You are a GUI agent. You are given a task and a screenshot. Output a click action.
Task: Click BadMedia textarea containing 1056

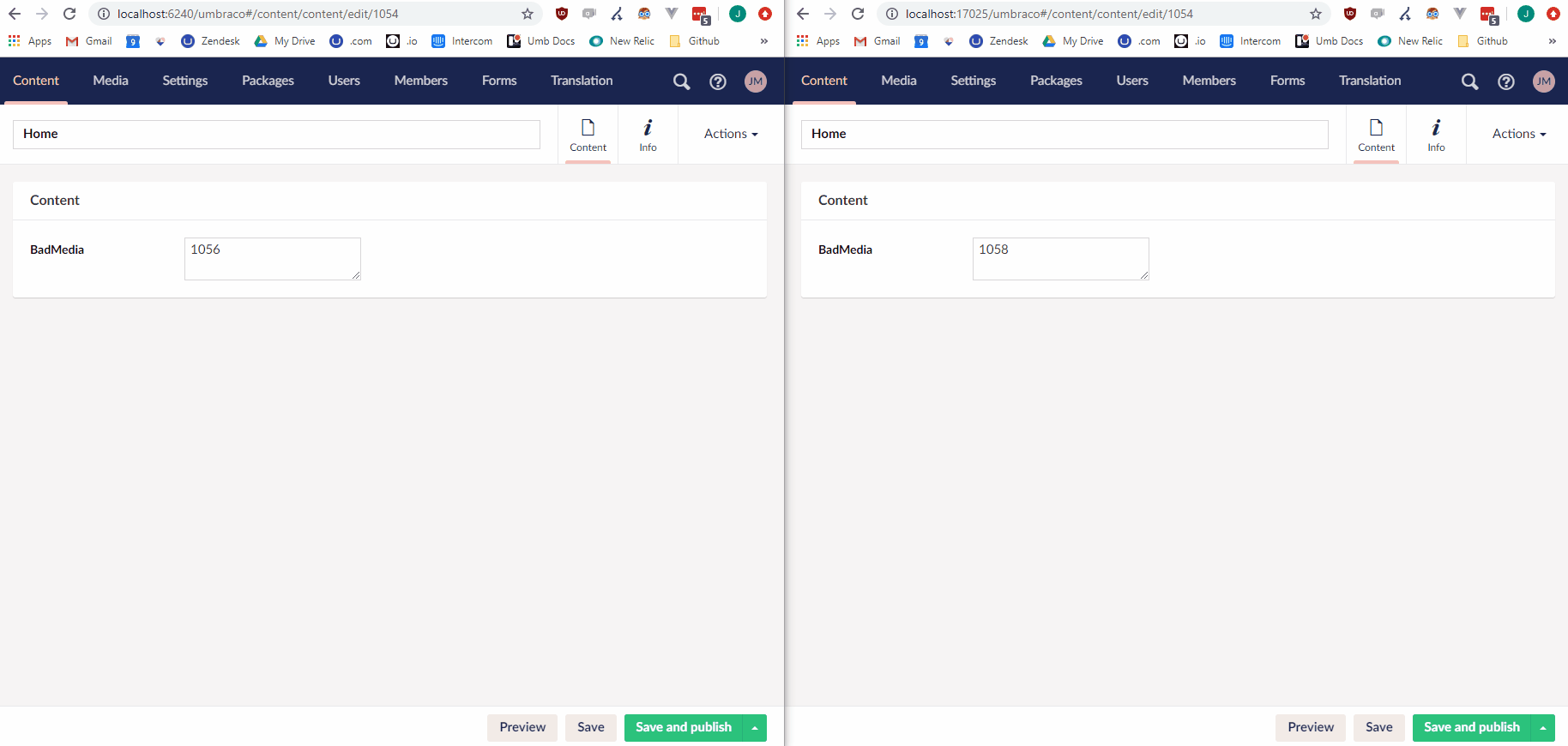pos(273,259)
